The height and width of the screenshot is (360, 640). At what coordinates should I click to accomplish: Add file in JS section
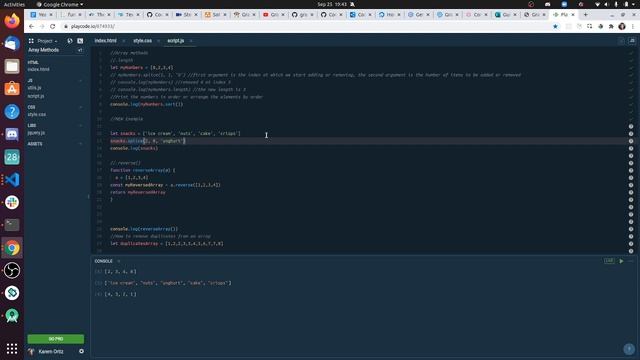pos(80,80)
